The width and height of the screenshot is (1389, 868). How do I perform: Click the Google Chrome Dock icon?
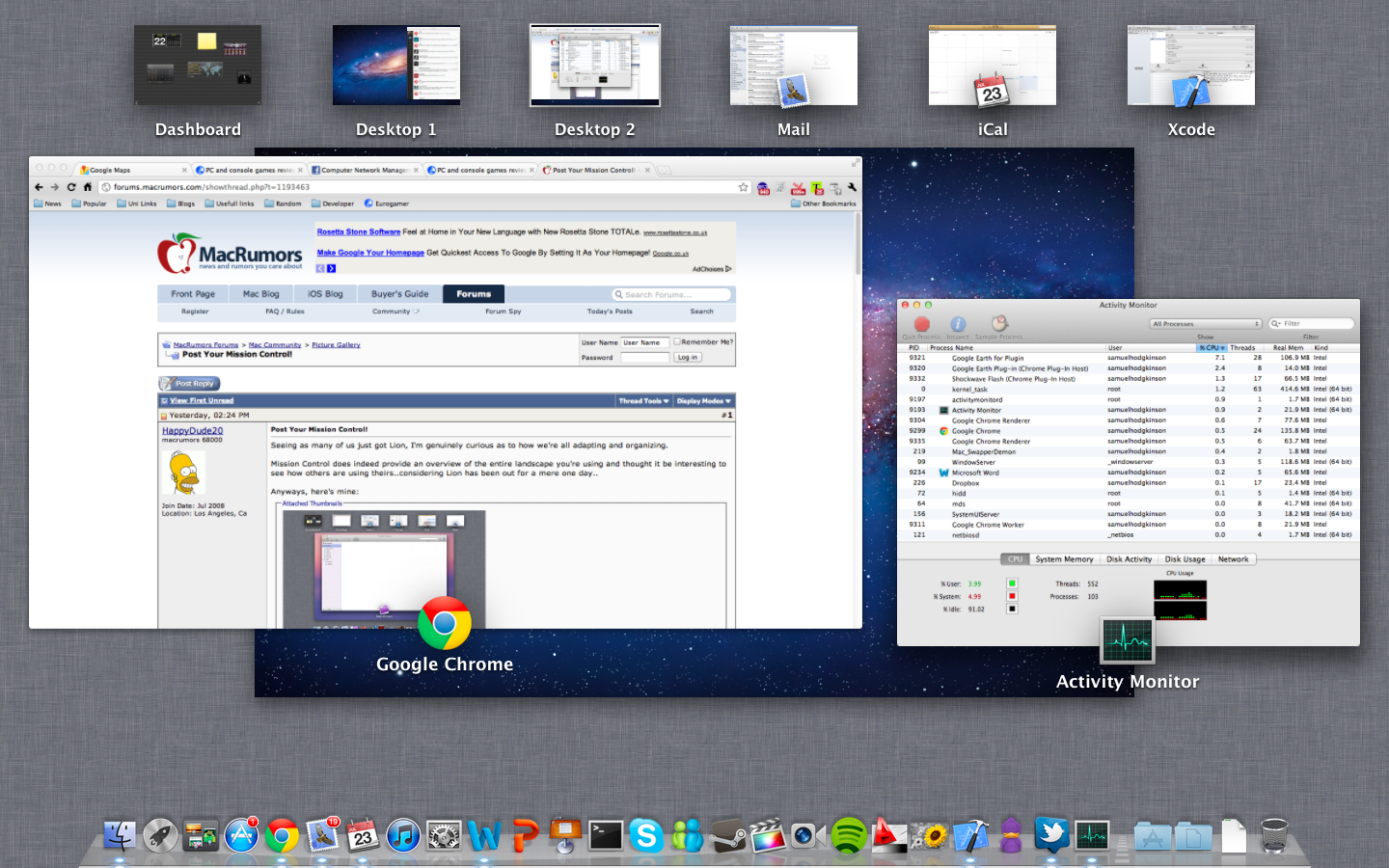pos(282,835)
